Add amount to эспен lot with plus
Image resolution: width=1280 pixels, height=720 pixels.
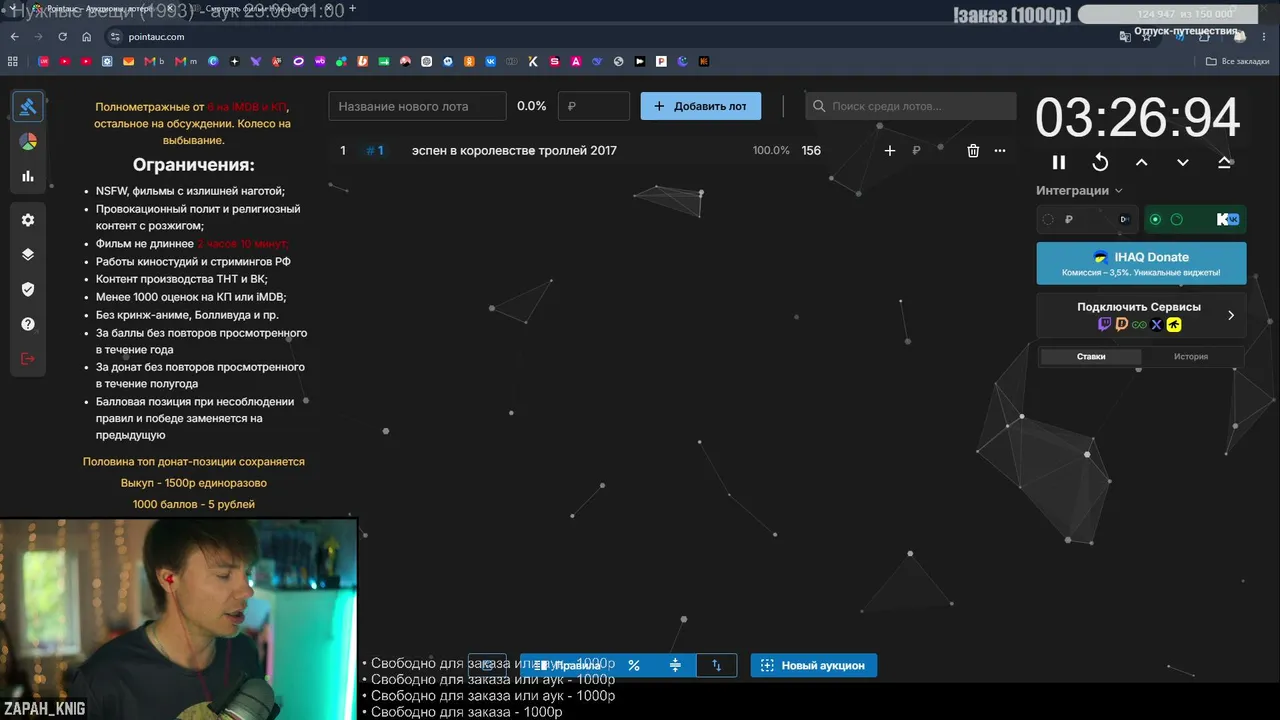(890, 151)
